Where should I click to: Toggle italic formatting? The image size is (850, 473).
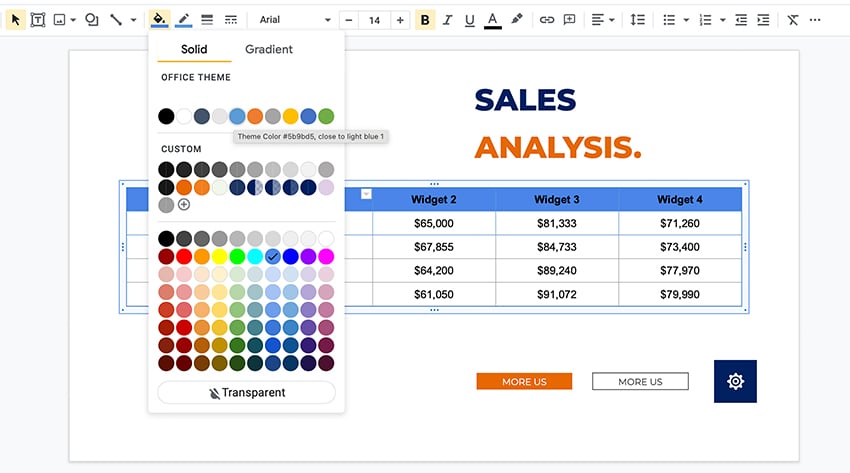(x=447, y=19)
